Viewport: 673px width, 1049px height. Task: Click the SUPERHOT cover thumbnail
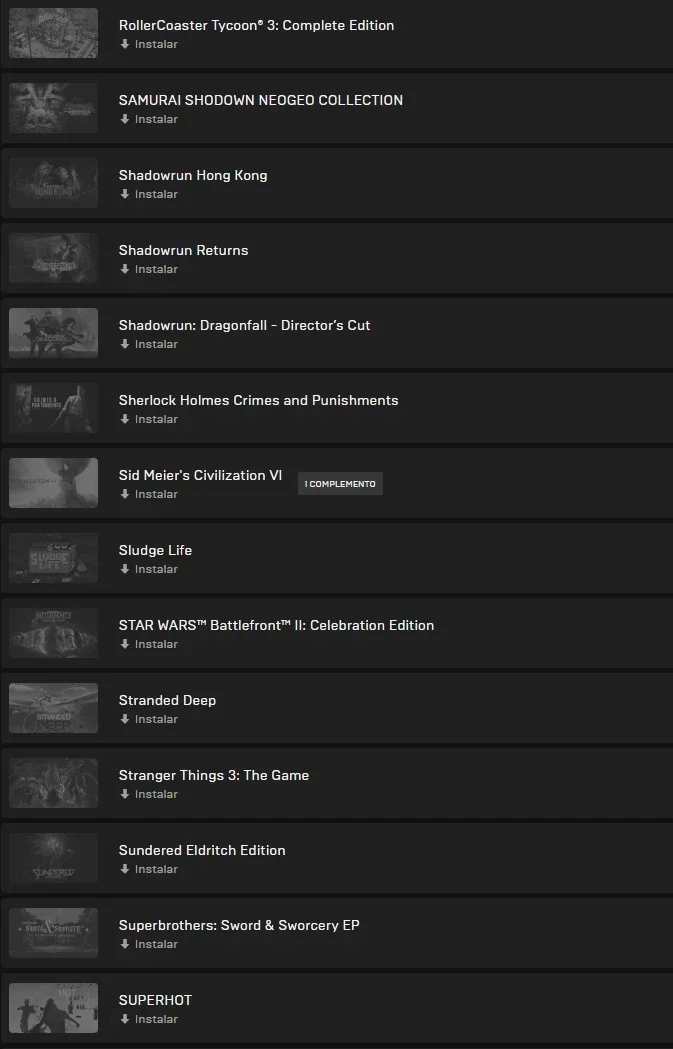click(54, 1007)
